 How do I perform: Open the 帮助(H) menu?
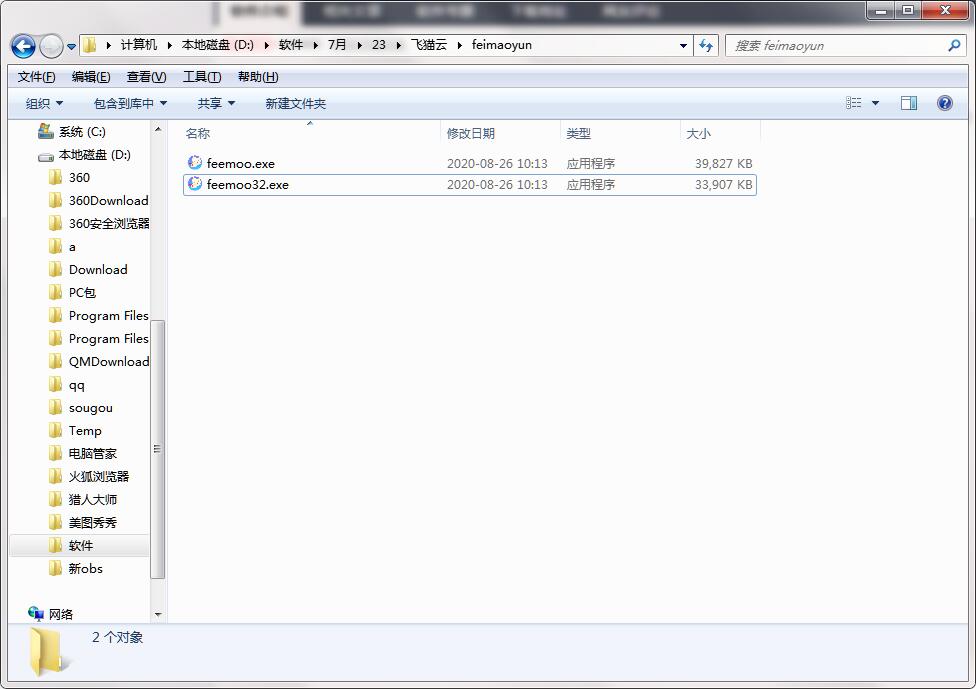coord(258,77)
